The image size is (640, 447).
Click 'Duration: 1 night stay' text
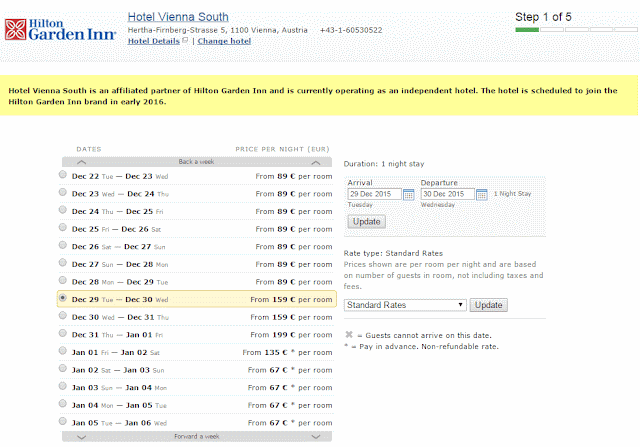[x=384, y=164]
